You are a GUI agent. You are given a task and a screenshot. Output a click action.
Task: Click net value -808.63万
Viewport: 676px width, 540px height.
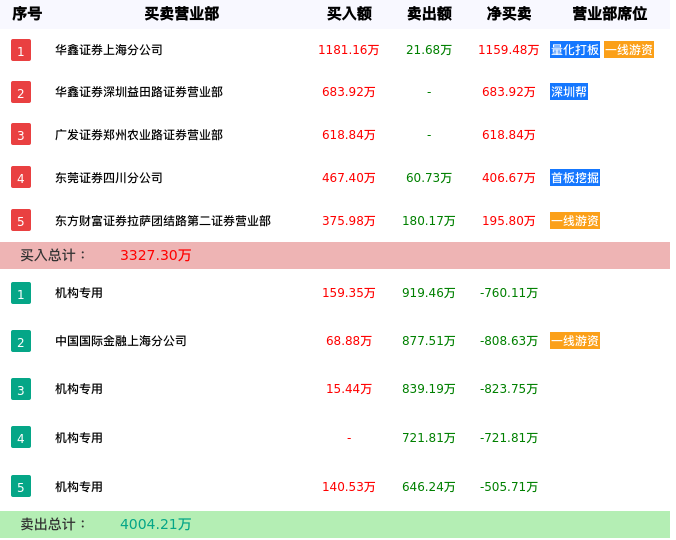coord(509,341)
